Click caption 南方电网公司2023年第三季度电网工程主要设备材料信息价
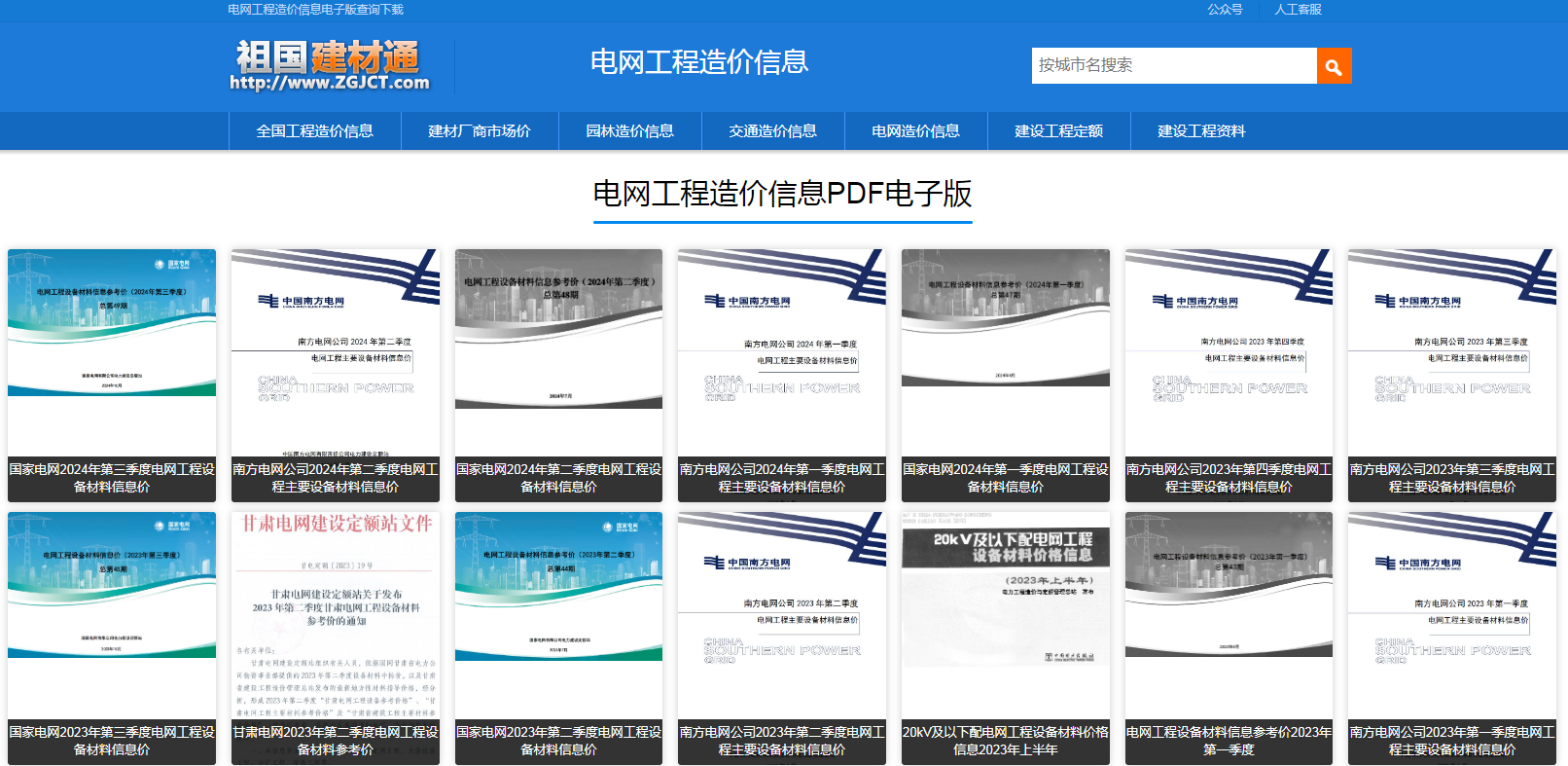This screenshot has height=766, width=1568. click(1452, 479)
